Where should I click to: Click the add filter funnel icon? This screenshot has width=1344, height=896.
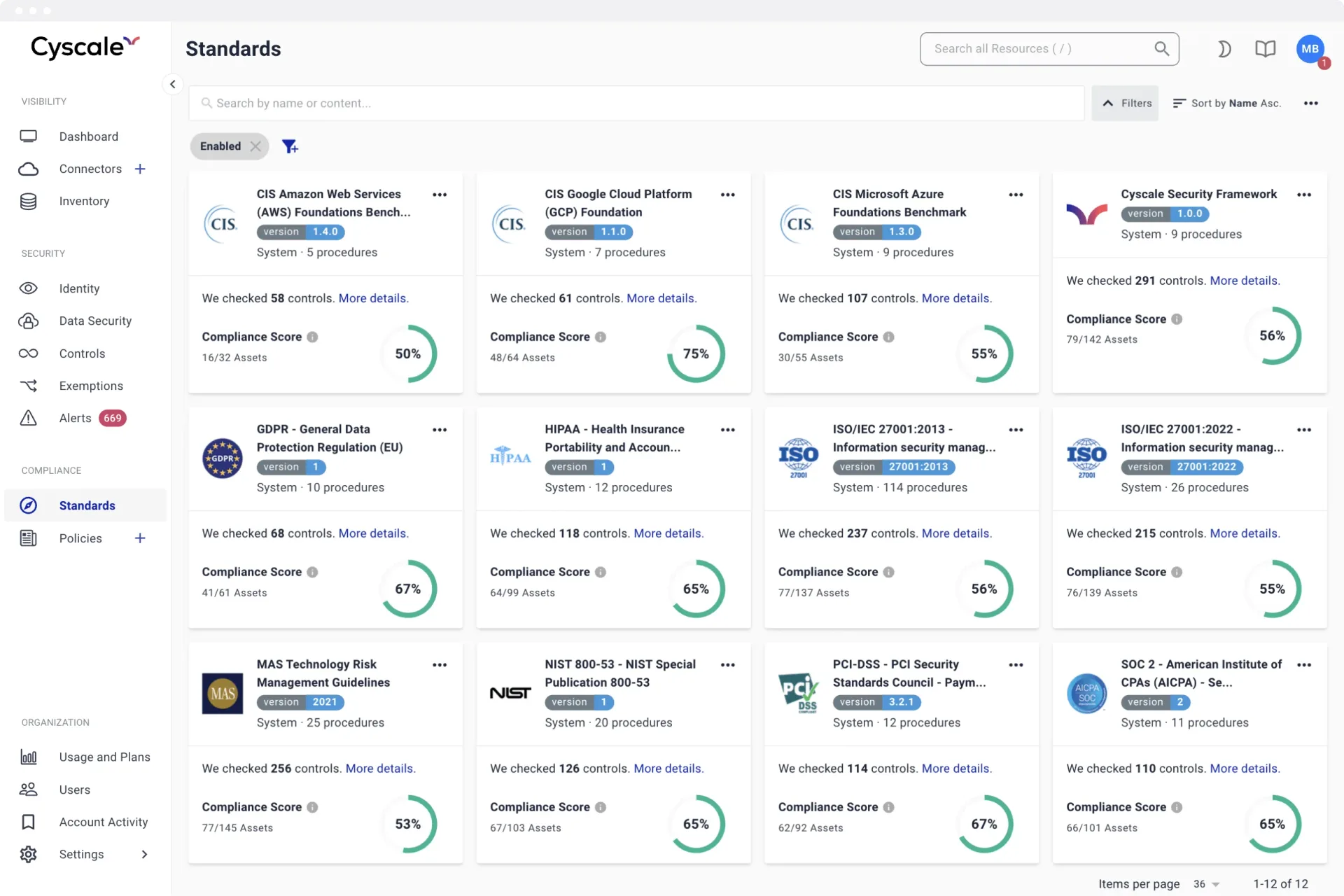click(x=290, y=146)
